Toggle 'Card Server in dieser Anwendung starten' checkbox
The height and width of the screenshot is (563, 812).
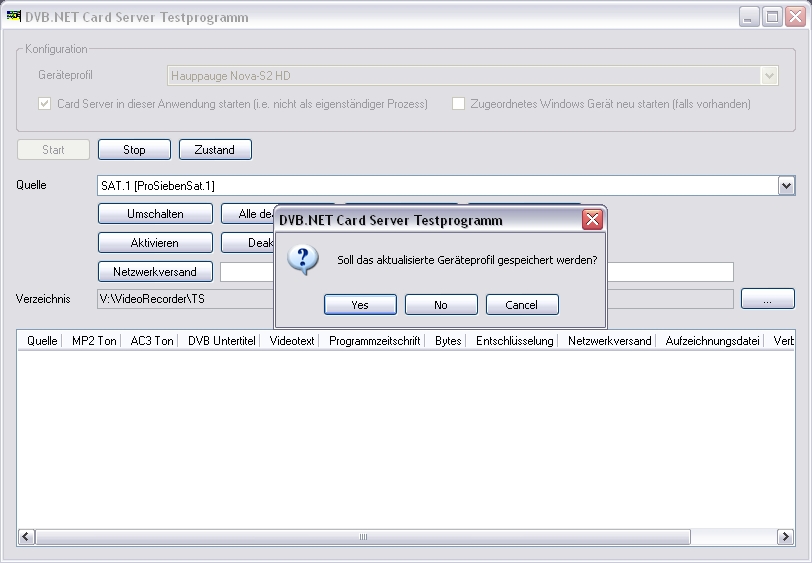point(45,104)
